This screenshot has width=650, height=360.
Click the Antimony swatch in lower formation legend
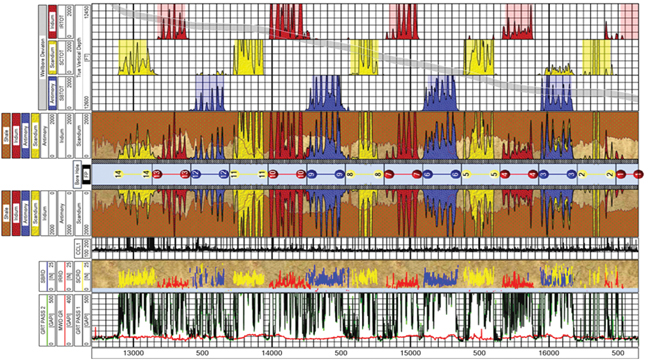point(26,213)
